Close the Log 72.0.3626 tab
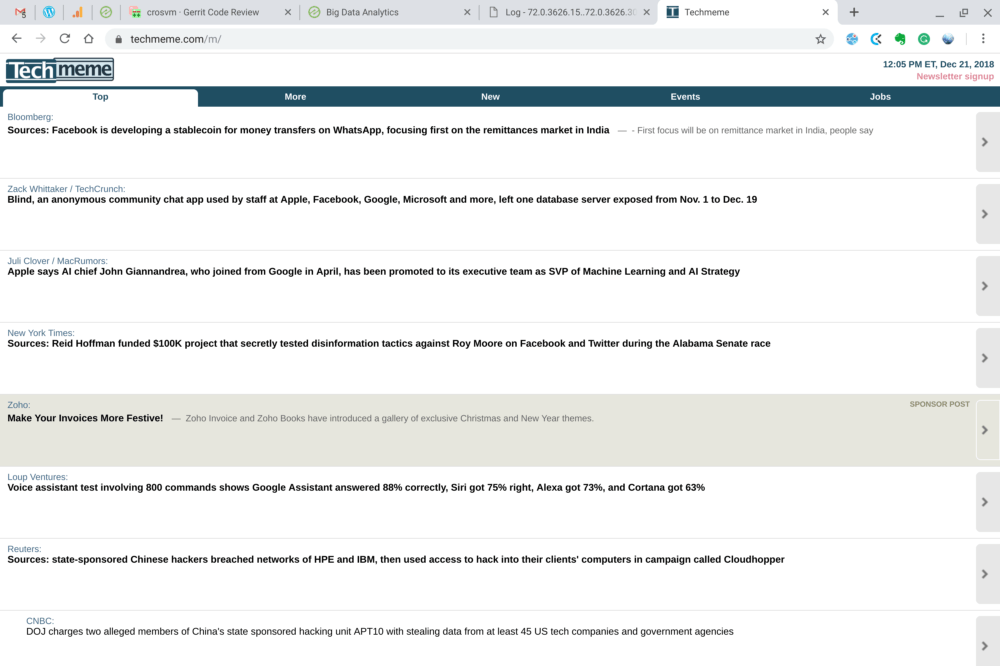 646,12
